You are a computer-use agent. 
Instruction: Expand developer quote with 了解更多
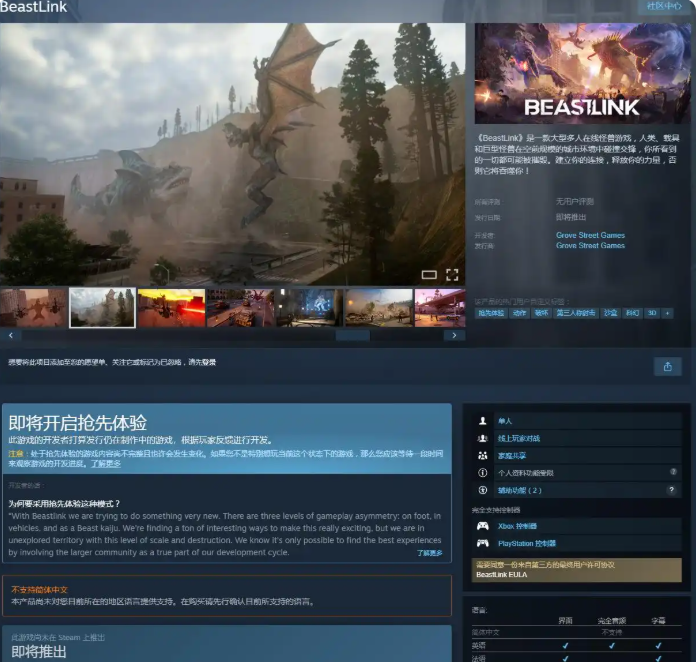429,553
